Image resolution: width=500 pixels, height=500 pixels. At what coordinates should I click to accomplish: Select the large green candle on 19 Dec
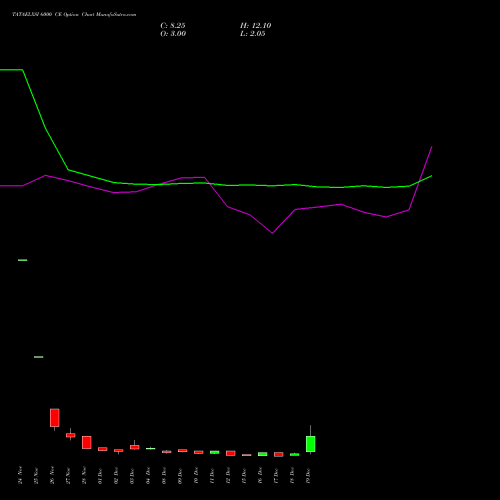coord(311,444)
